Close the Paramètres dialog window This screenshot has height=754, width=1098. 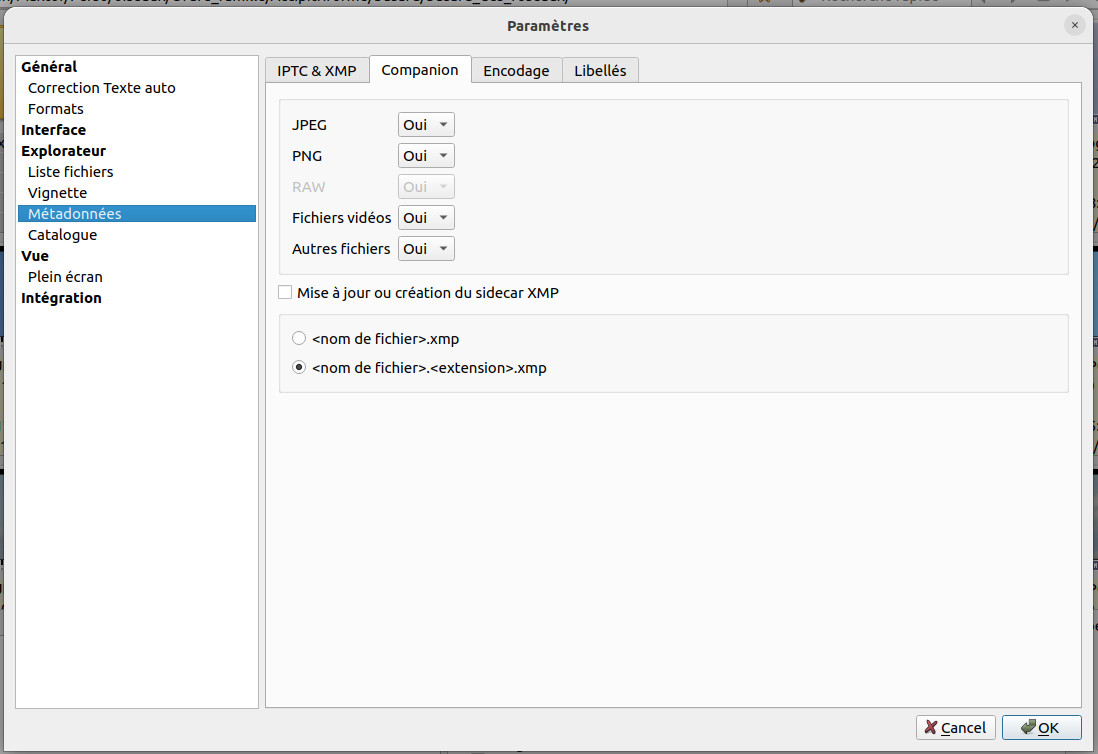click(1075, 25)
